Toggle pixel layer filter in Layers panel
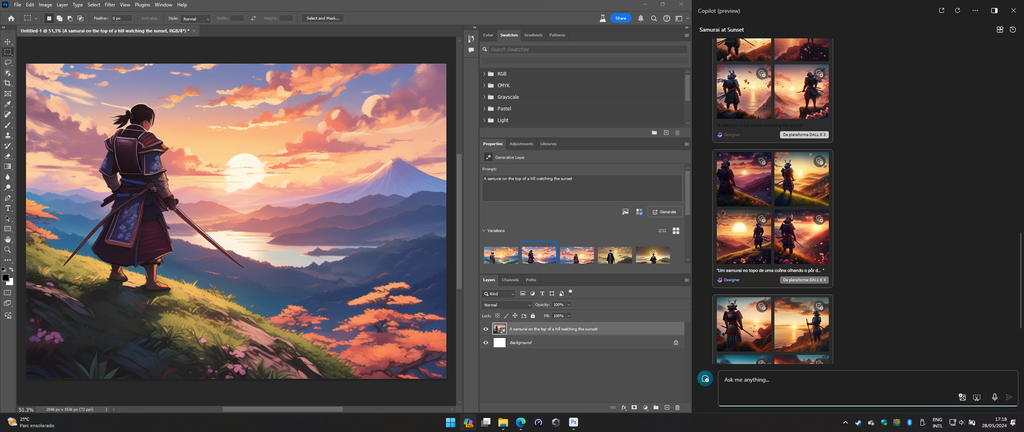This screenshot has height=432, width=1024. [x=522, y=294]
